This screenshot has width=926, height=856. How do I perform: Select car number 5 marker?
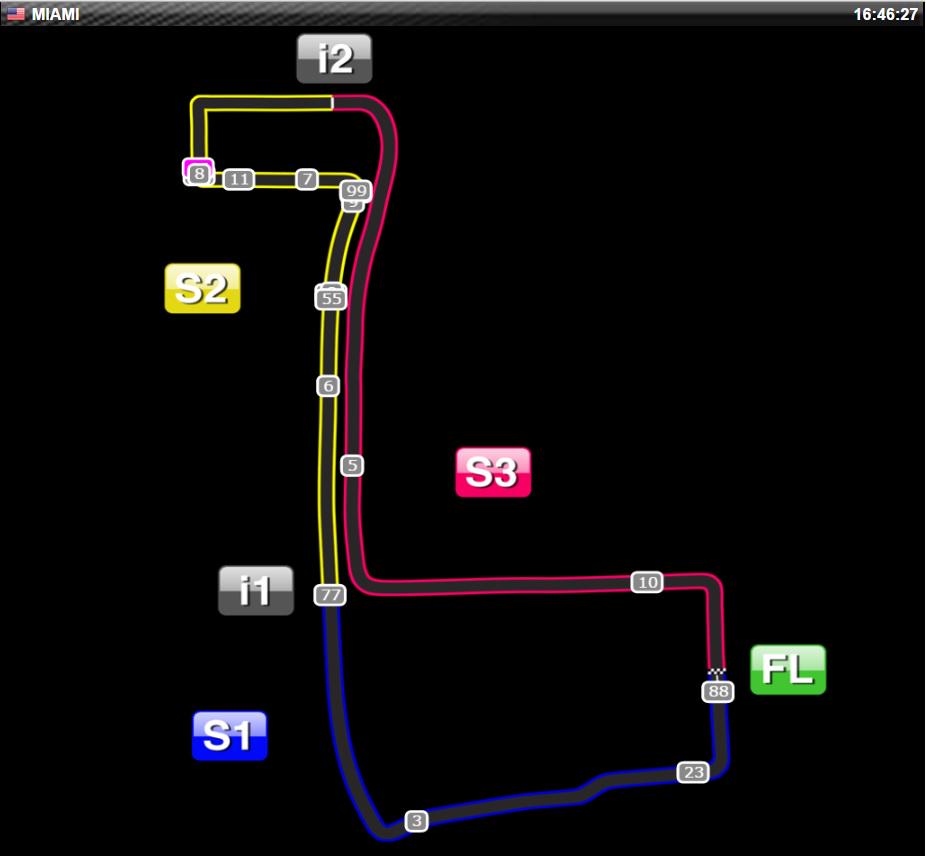tap(352, 466)
